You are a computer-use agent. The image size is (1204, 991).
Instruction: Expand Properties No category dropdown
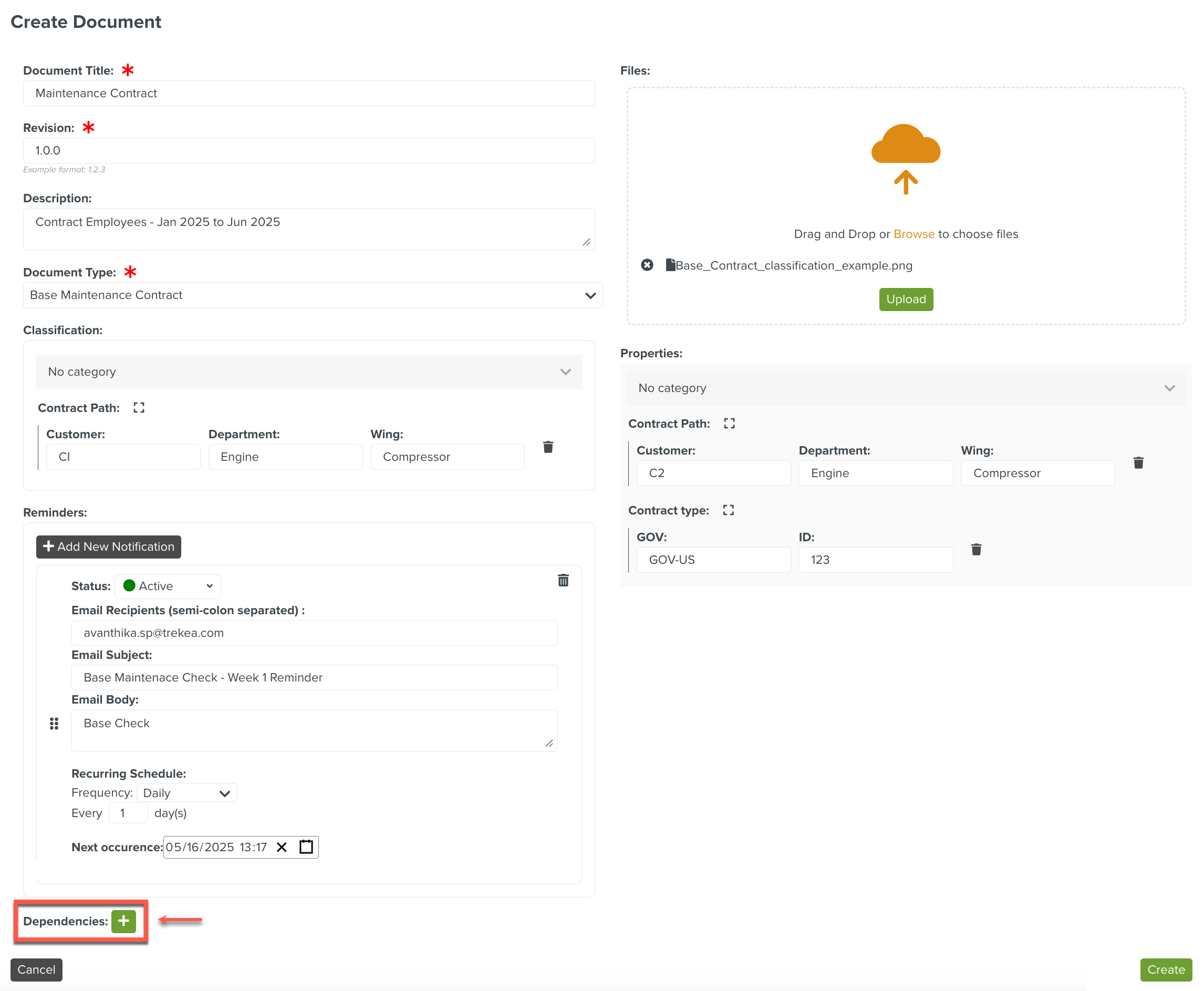pyautogui.click(x=906, y=388)
